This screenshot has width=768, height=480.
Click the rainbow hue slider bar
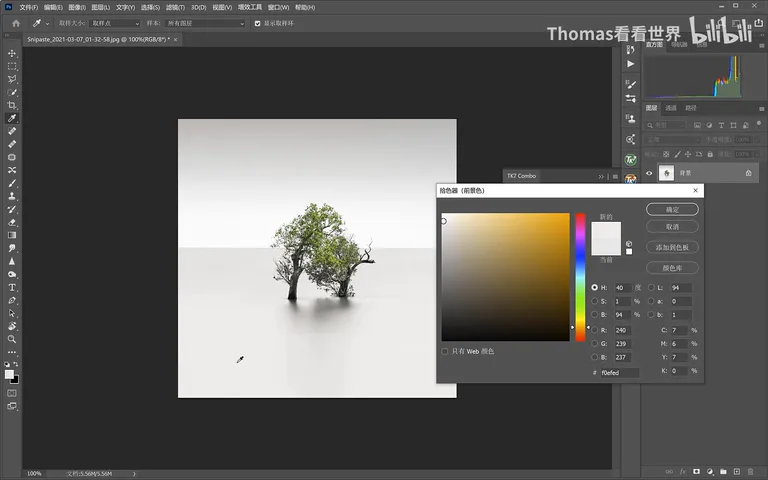point(580,277)
